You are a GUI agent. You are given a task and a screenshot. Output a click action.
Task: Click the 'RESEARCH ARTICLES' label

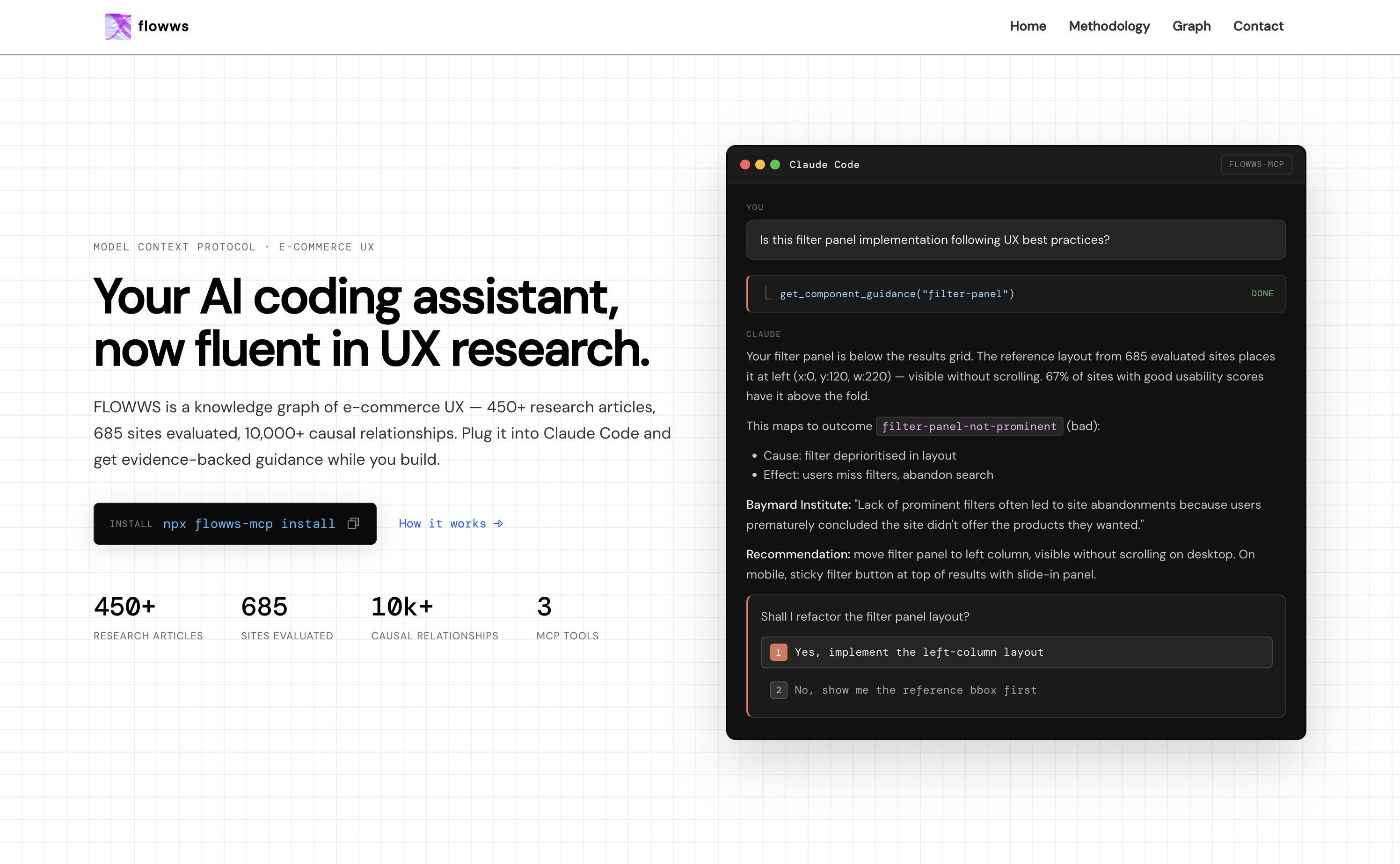[x=148, y=636]
